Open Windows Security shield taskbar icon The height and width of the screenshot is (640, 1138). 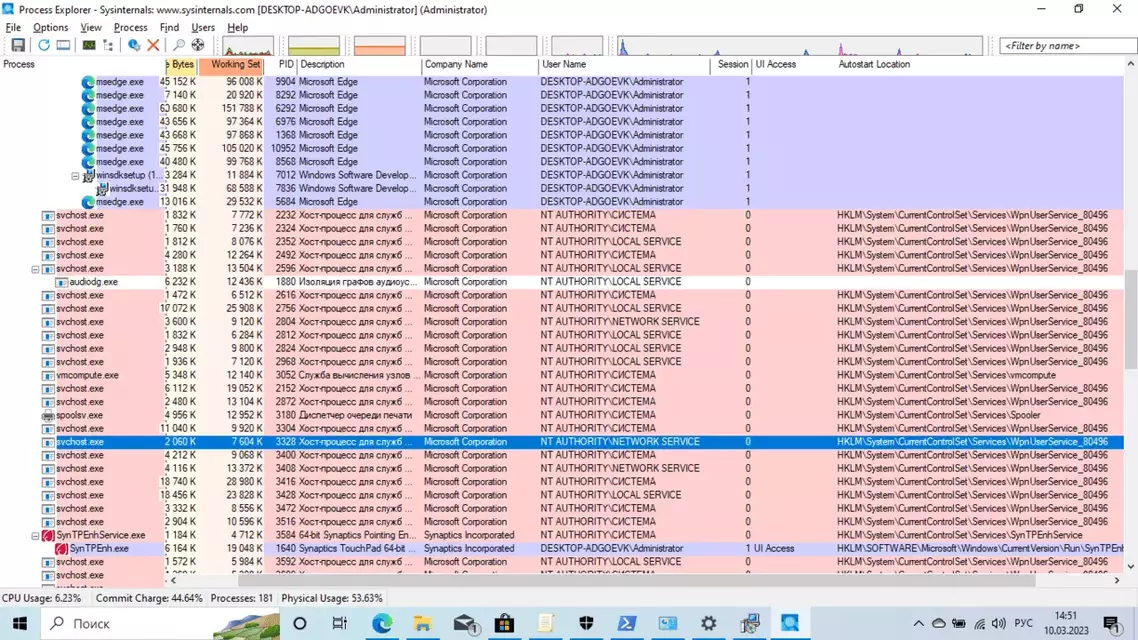586,623
